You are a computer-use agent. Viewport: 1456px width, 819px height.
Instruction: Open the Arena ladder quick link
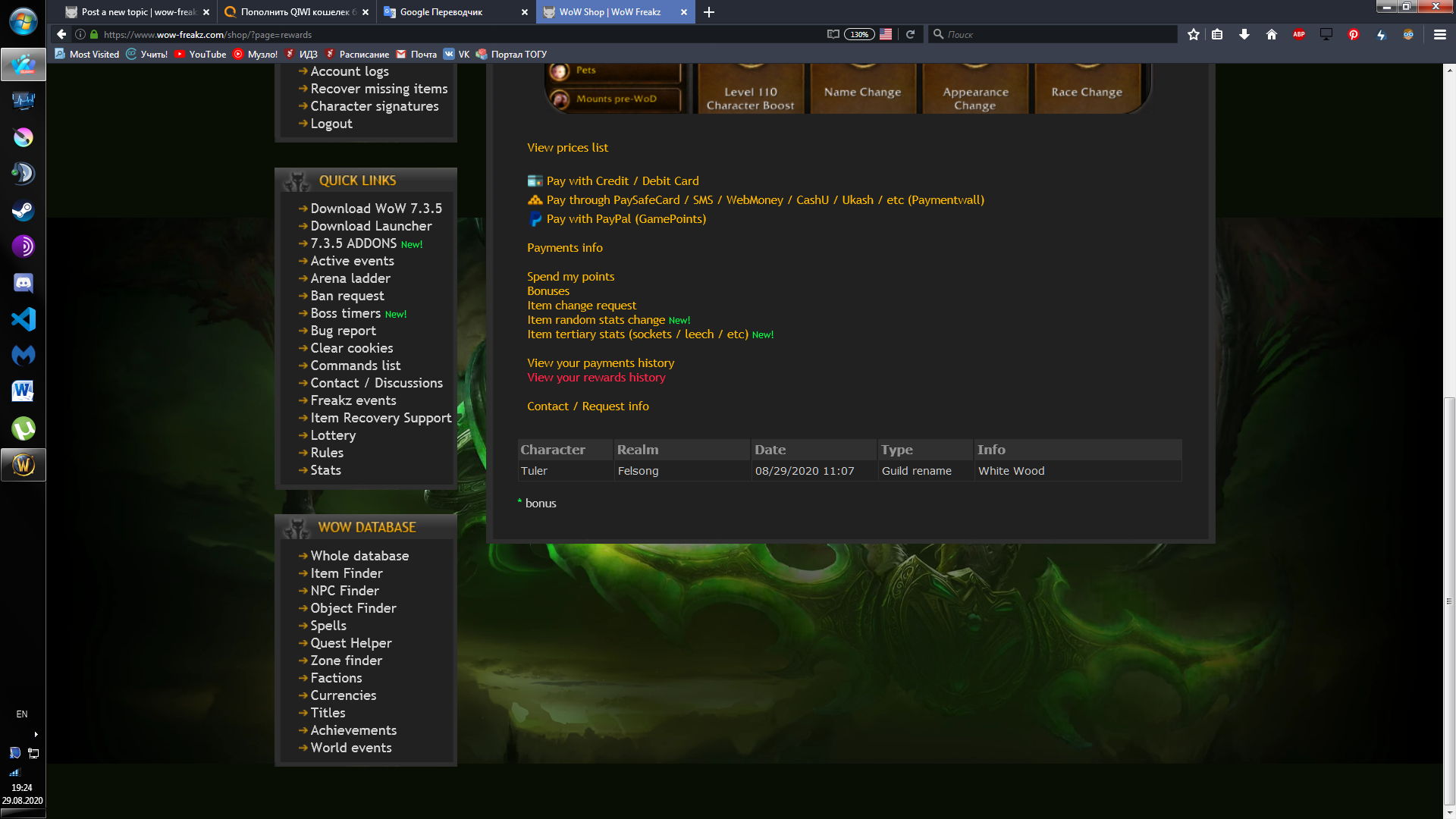point(350,278)
